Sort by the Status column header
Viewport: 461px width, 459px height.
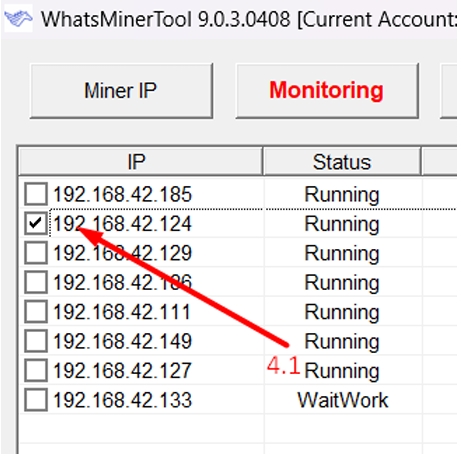pos(342,162)
